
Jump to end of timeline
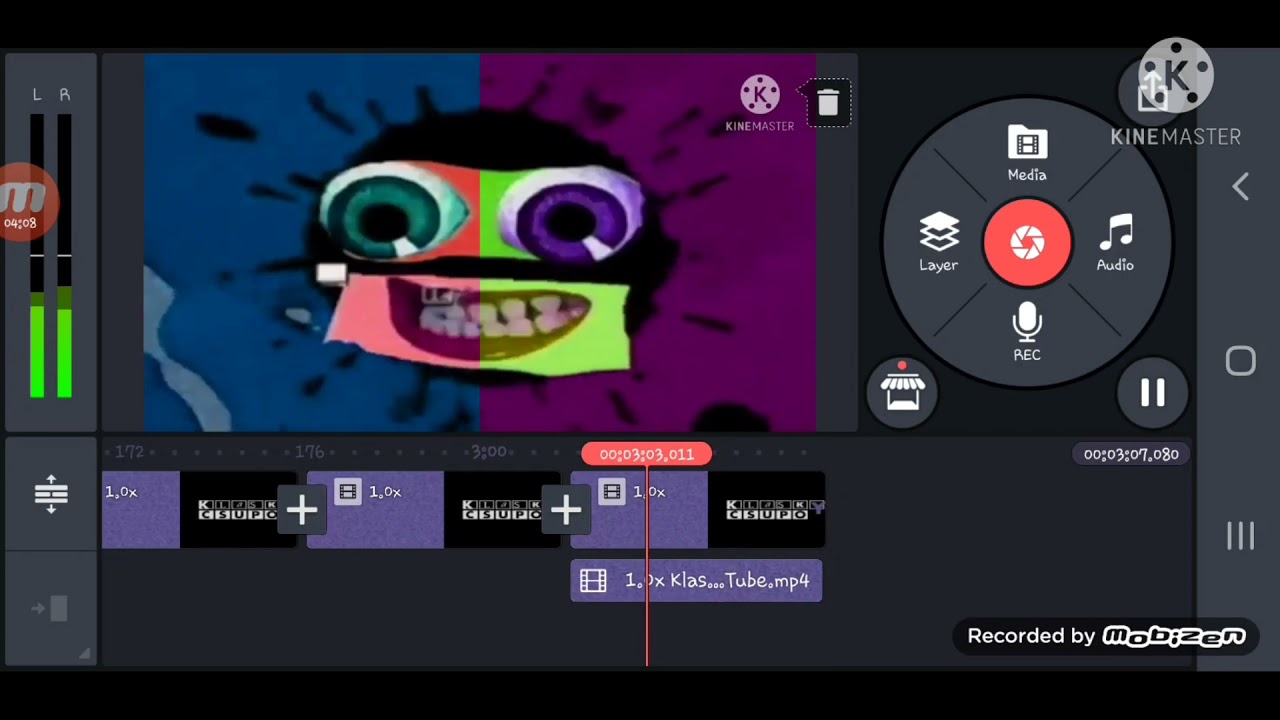[x=51, y=608]
